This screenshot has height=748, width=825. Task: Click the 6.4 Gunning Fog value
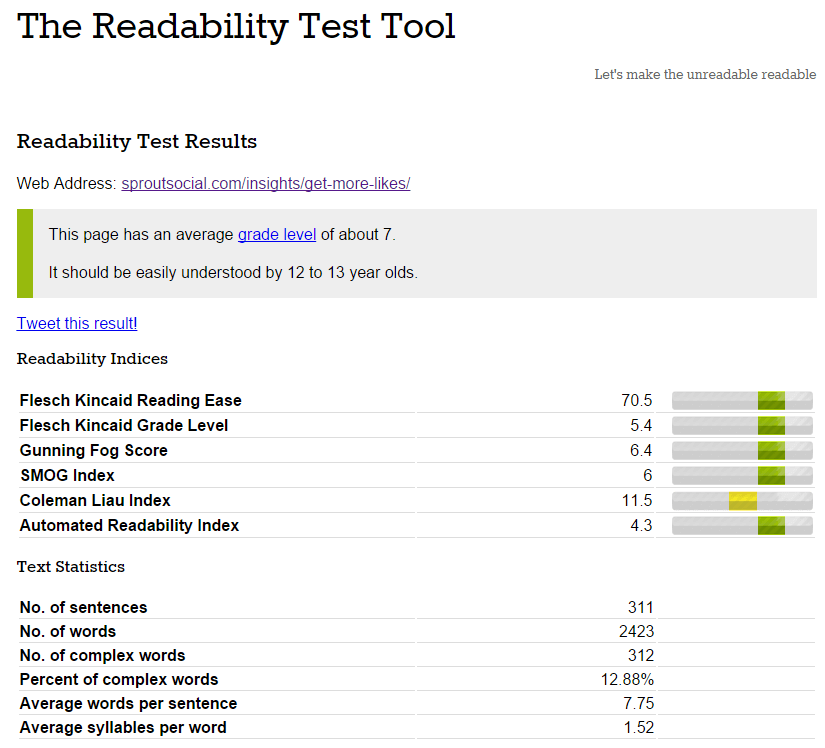[x=641, y=451]
